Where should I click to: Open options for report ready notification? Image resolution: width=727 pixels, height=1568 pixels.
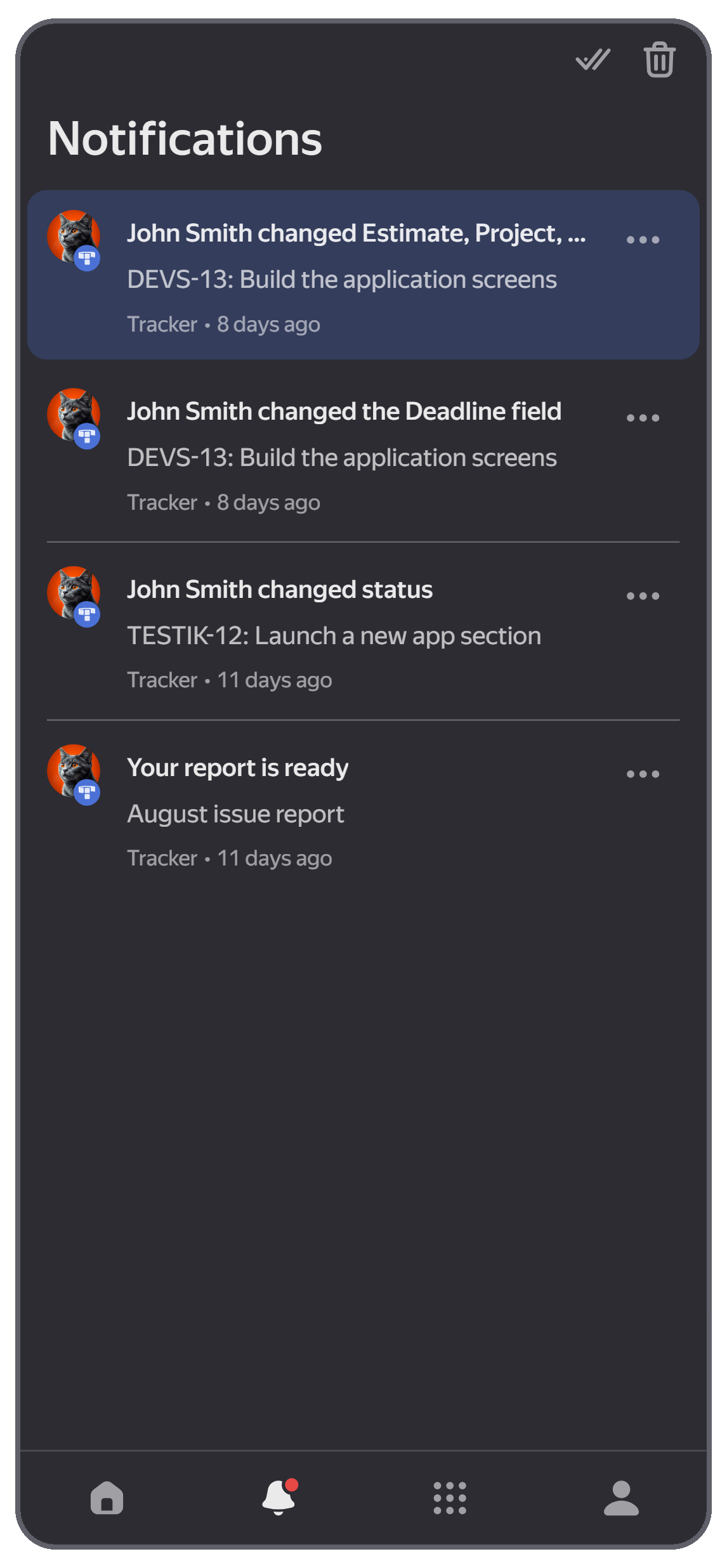point(643,774)
